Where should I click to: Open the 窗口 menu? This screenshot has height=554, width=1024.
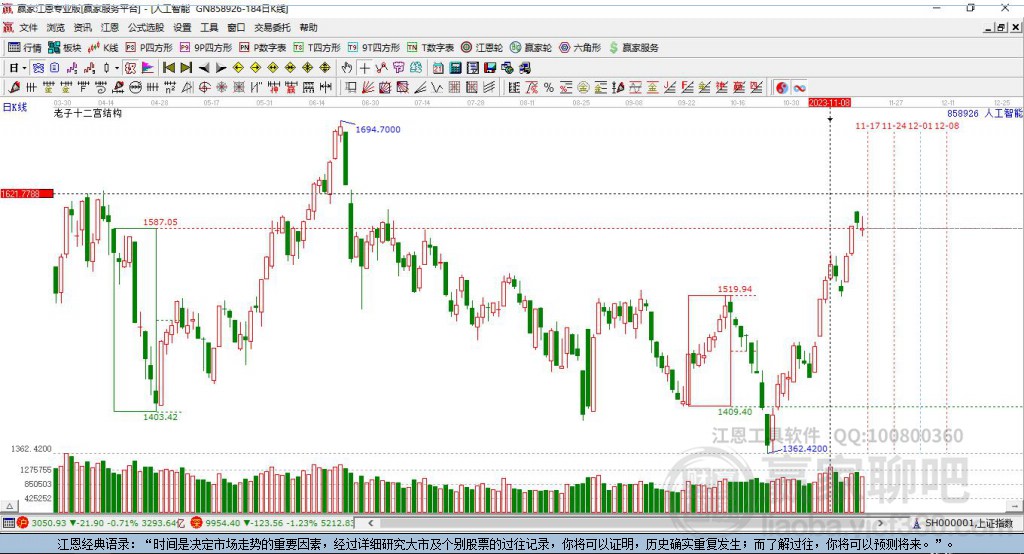(236, 27)
